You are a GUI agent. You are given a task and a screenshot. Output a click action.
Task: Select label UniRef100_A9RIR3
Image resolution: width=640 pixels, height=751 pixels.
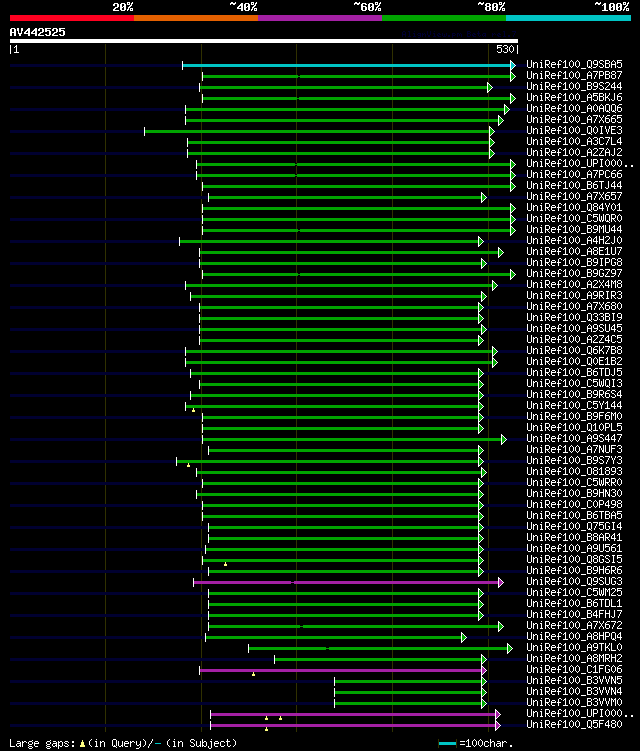coord(574,296)
